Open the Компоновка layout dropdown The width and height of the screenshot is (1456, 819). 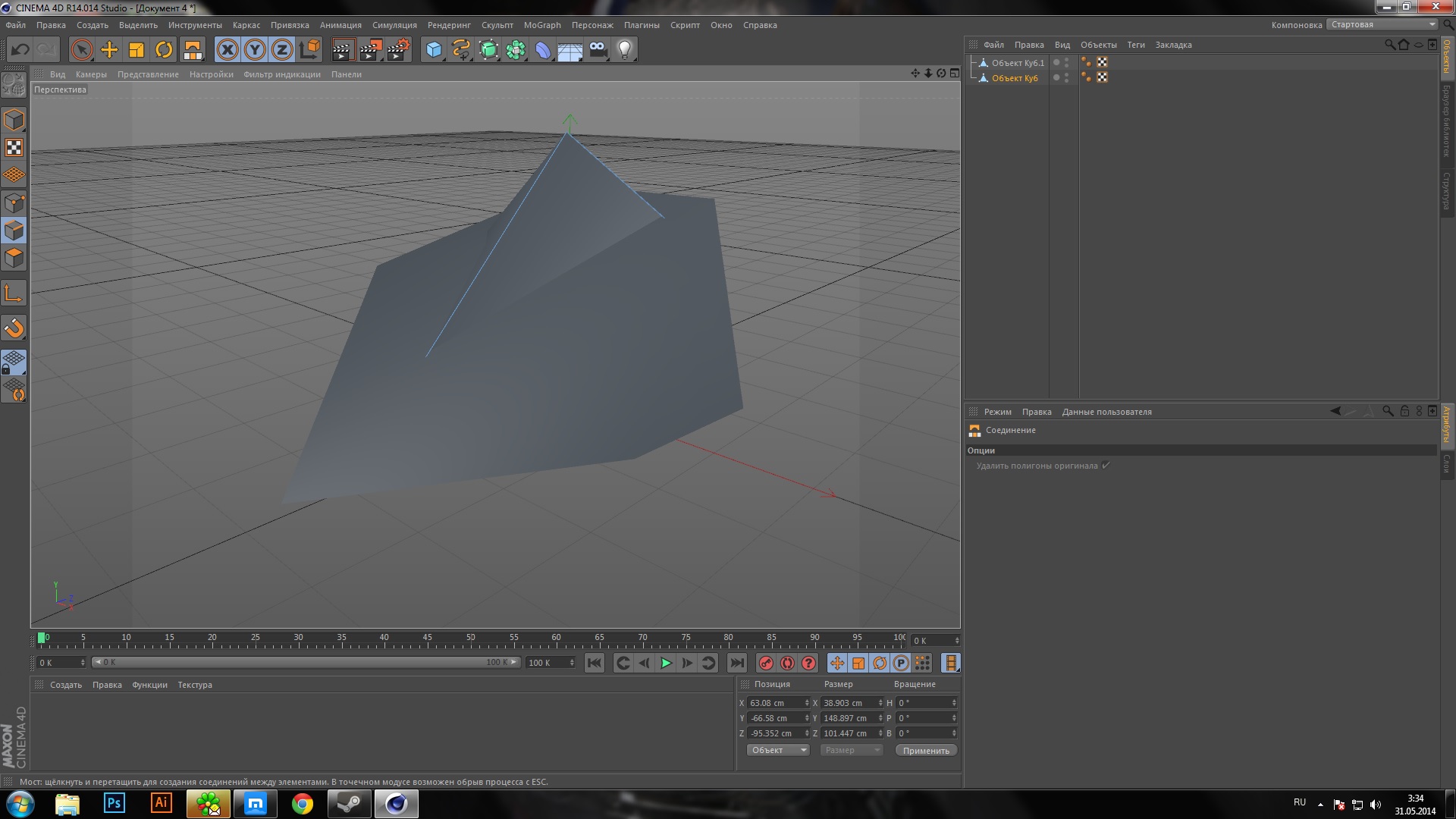[x=1382, y=24]
